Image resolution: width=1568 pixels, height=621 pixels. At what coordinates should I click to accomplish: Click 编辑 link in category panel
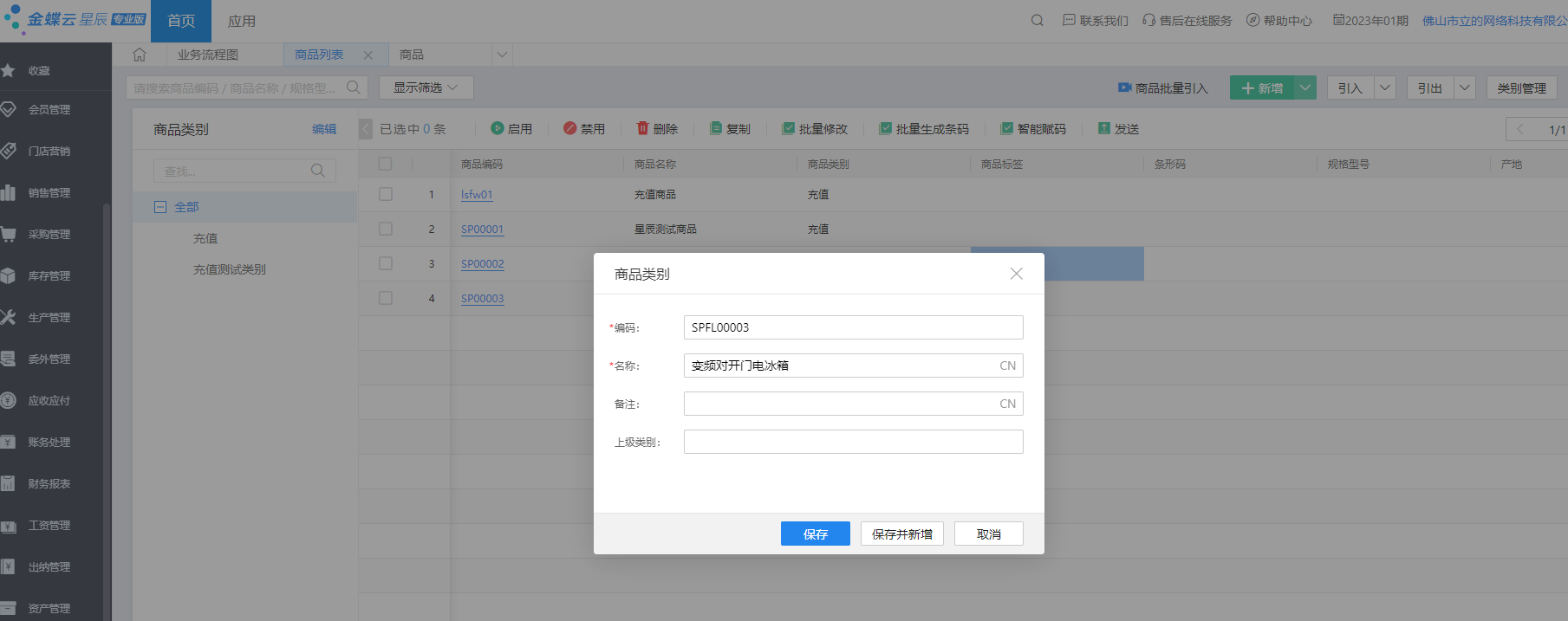[x=324, y=129]
